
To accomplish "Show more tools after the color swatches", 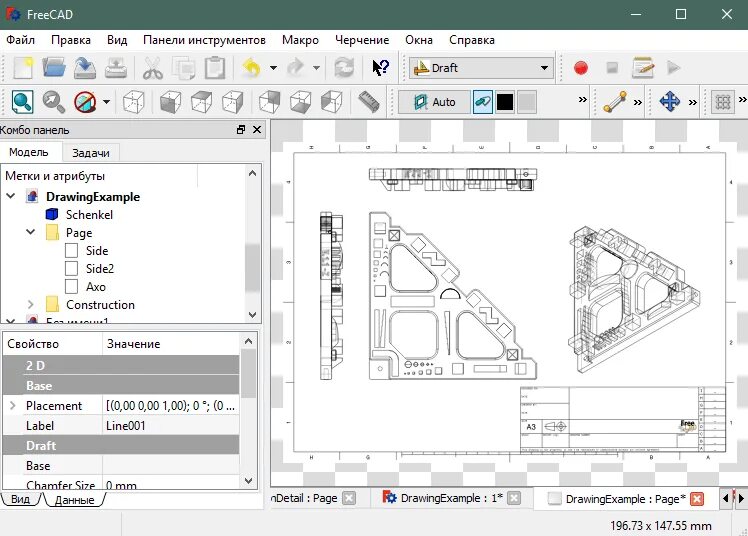I will [582, 100].
